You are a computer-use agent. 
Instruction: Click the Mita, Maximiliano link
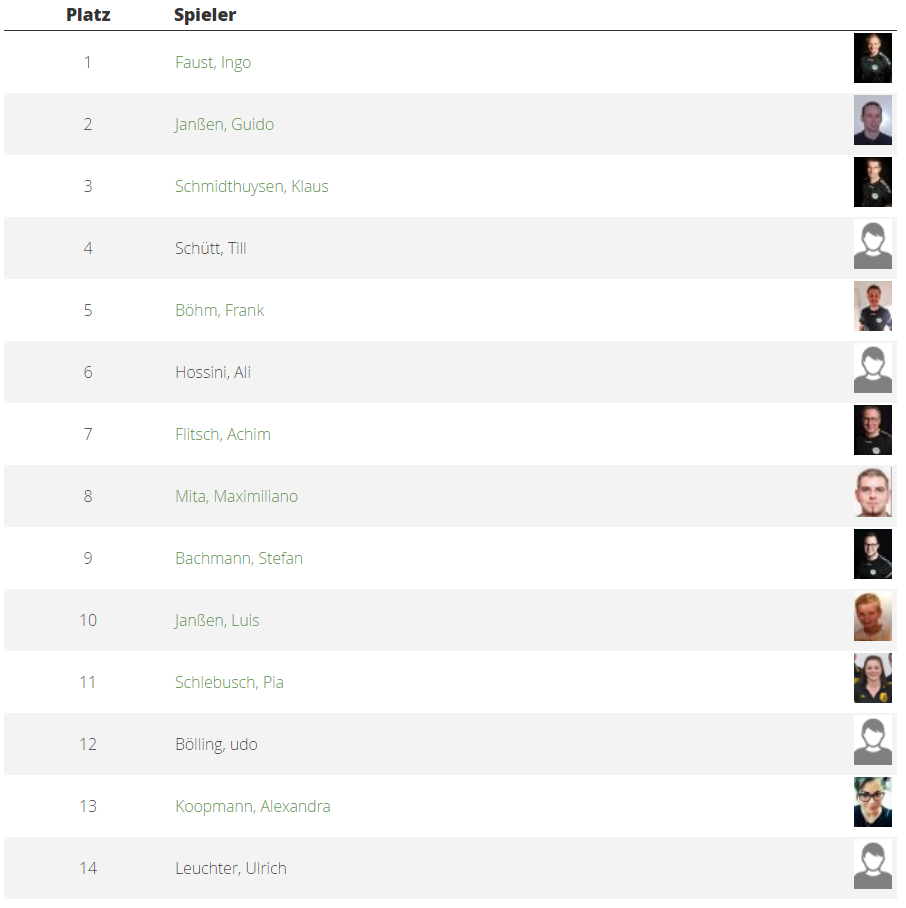pyautogui.click(x=236, y=496)
